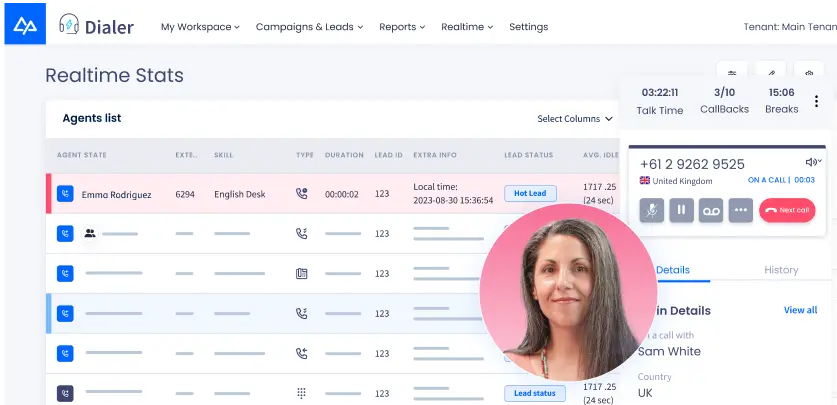Click the Local time 2023-08-30 cell
The height and width of the screenshot is (405, 837).
coord(453,194)
